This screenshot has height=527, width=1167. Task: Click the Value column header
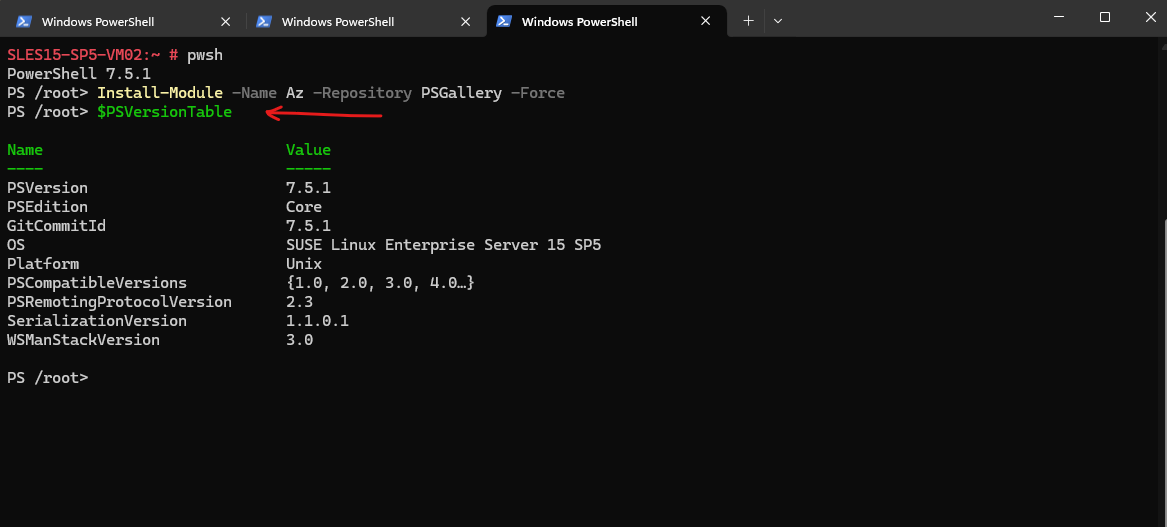coord(308,150)
